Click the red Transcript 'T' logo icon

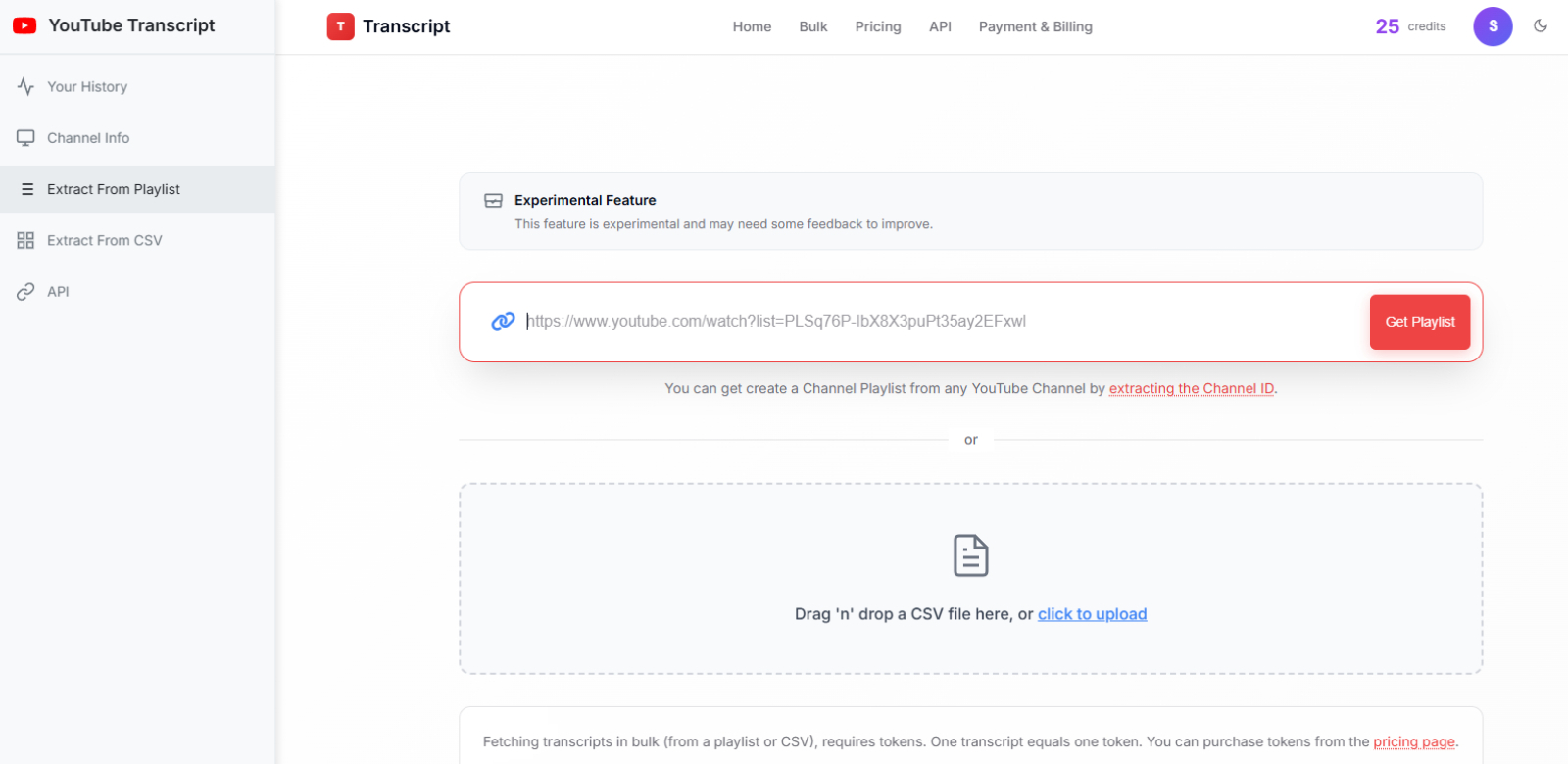pos(340,26)
